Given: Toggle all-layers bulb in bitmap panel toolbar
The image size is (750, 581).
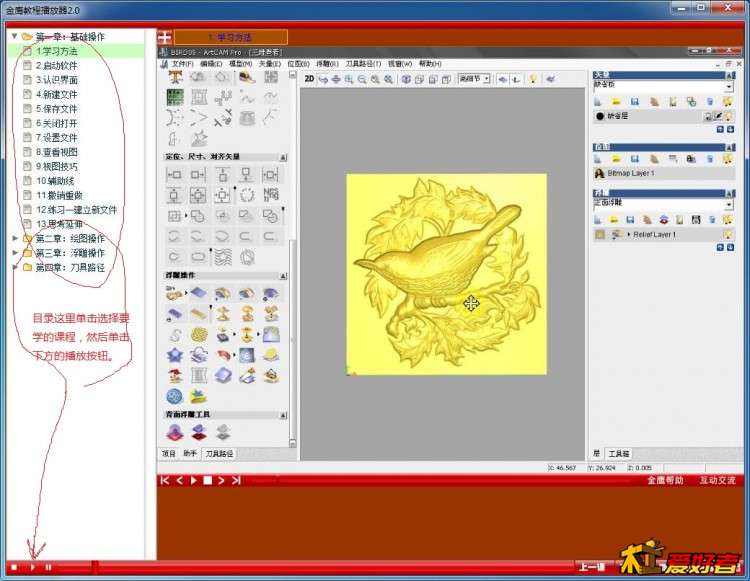Looking at the screenshot, I should click(728, 159).
